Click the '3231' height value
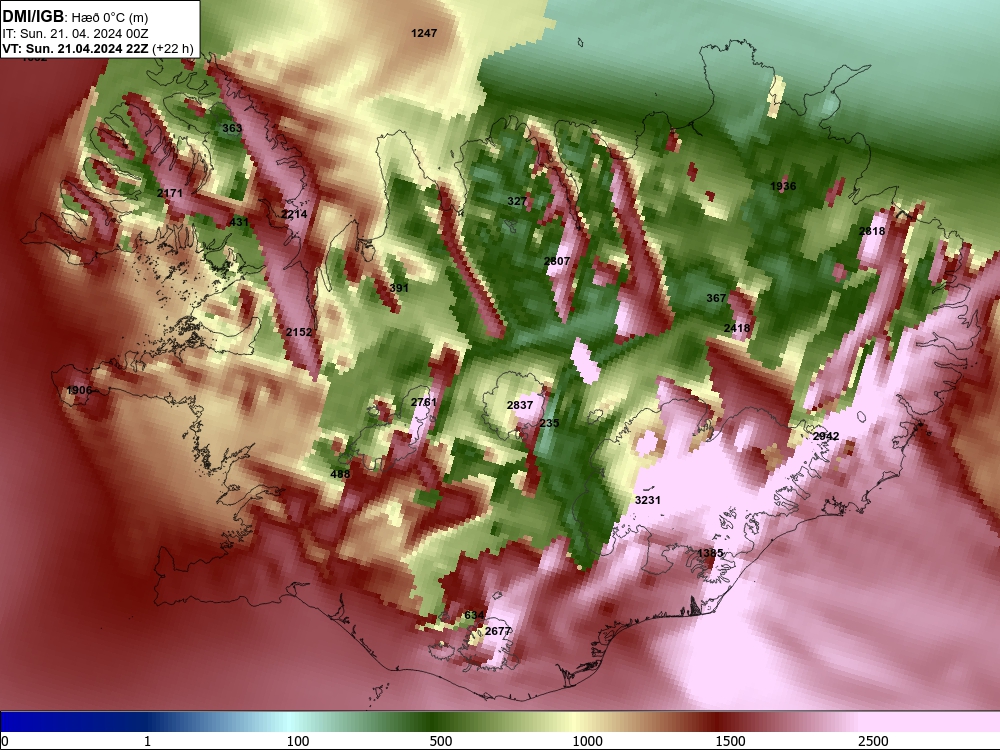 647,500
